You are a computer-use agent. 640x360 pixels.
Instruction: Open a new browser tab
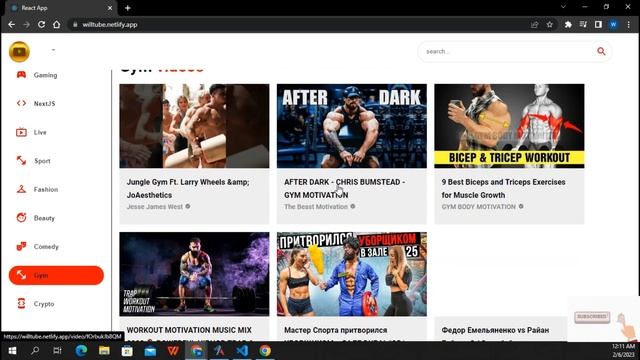click(x=128, y=8)
